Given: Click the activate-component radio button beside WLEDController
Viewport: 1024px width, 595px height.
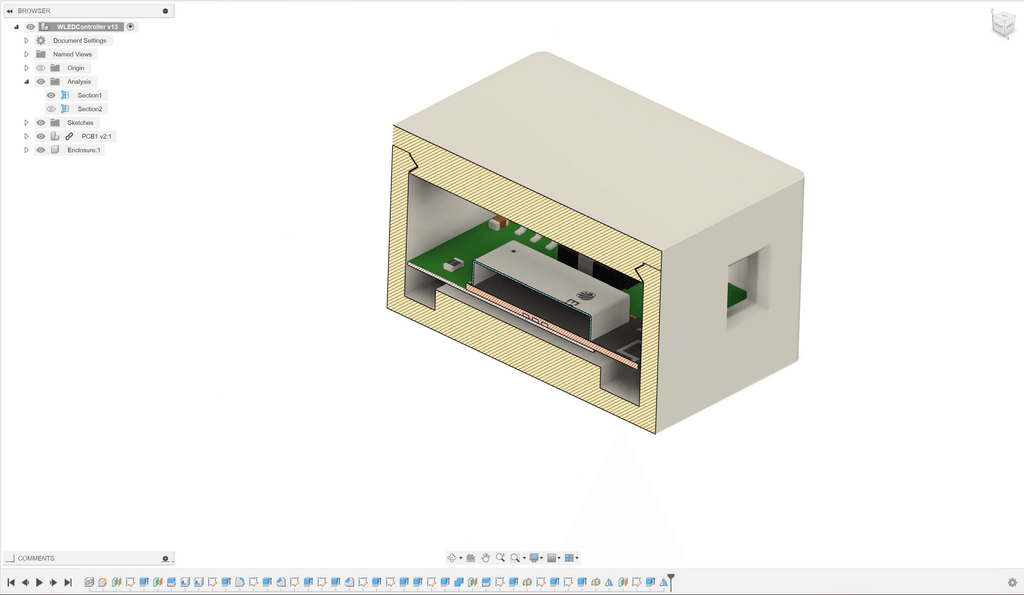Looking at the screenshot, I should (131, 27).
